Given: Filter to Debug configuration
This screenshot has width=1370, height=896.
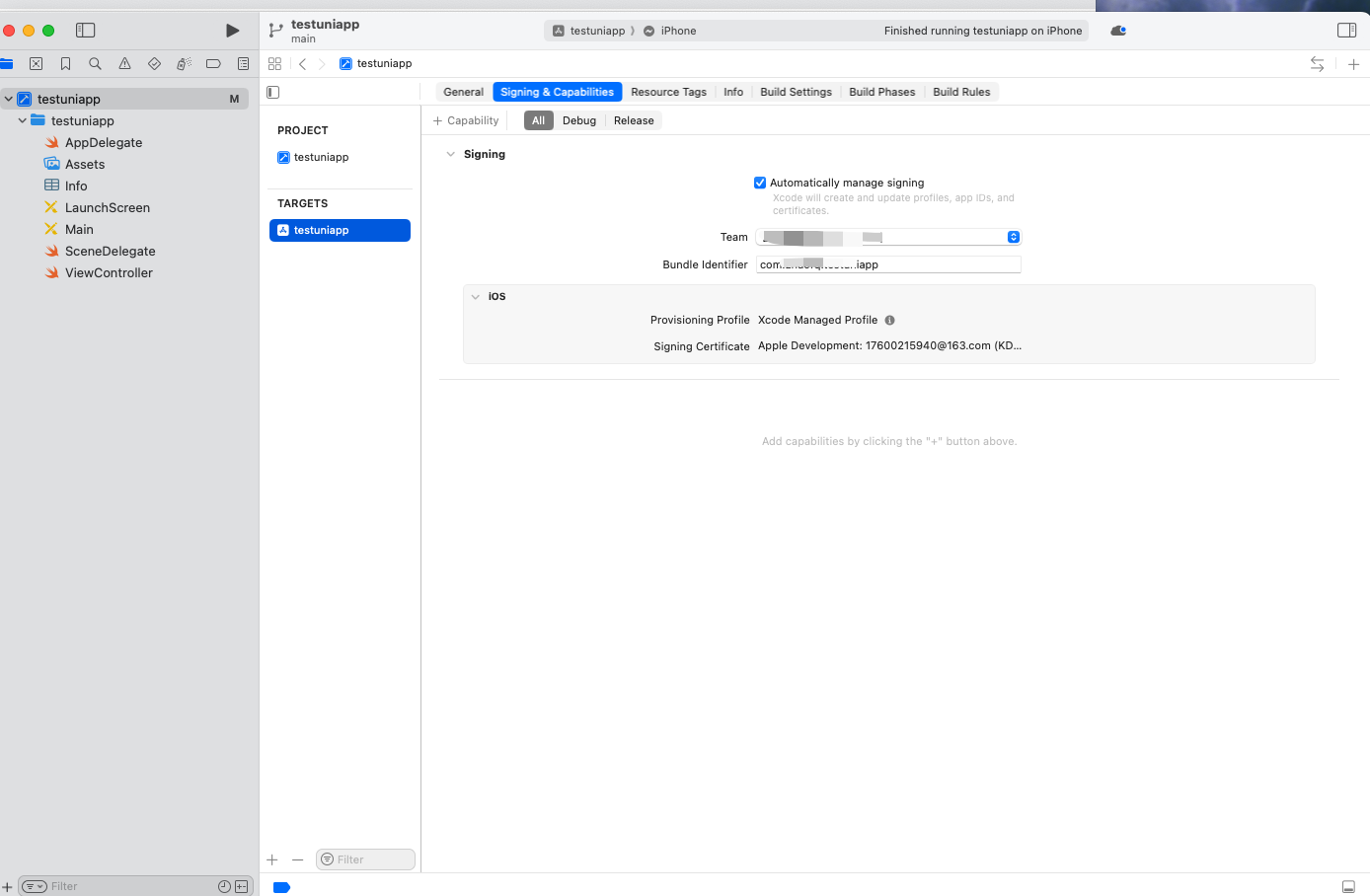Looking at the screenshot, I should [x=579, y=120].
